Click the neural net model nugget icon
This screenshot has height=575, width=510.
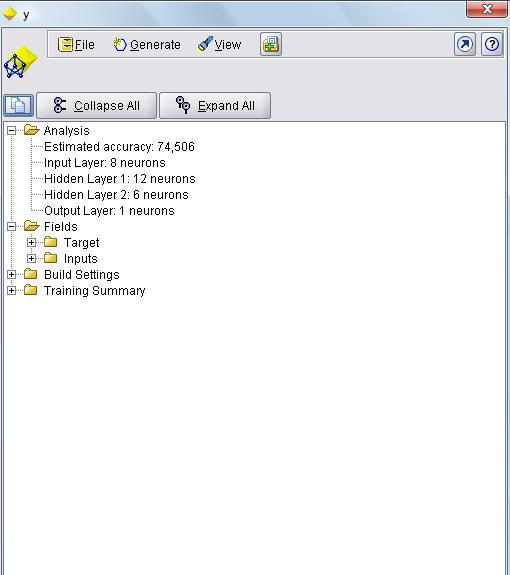tap(20, 62)
